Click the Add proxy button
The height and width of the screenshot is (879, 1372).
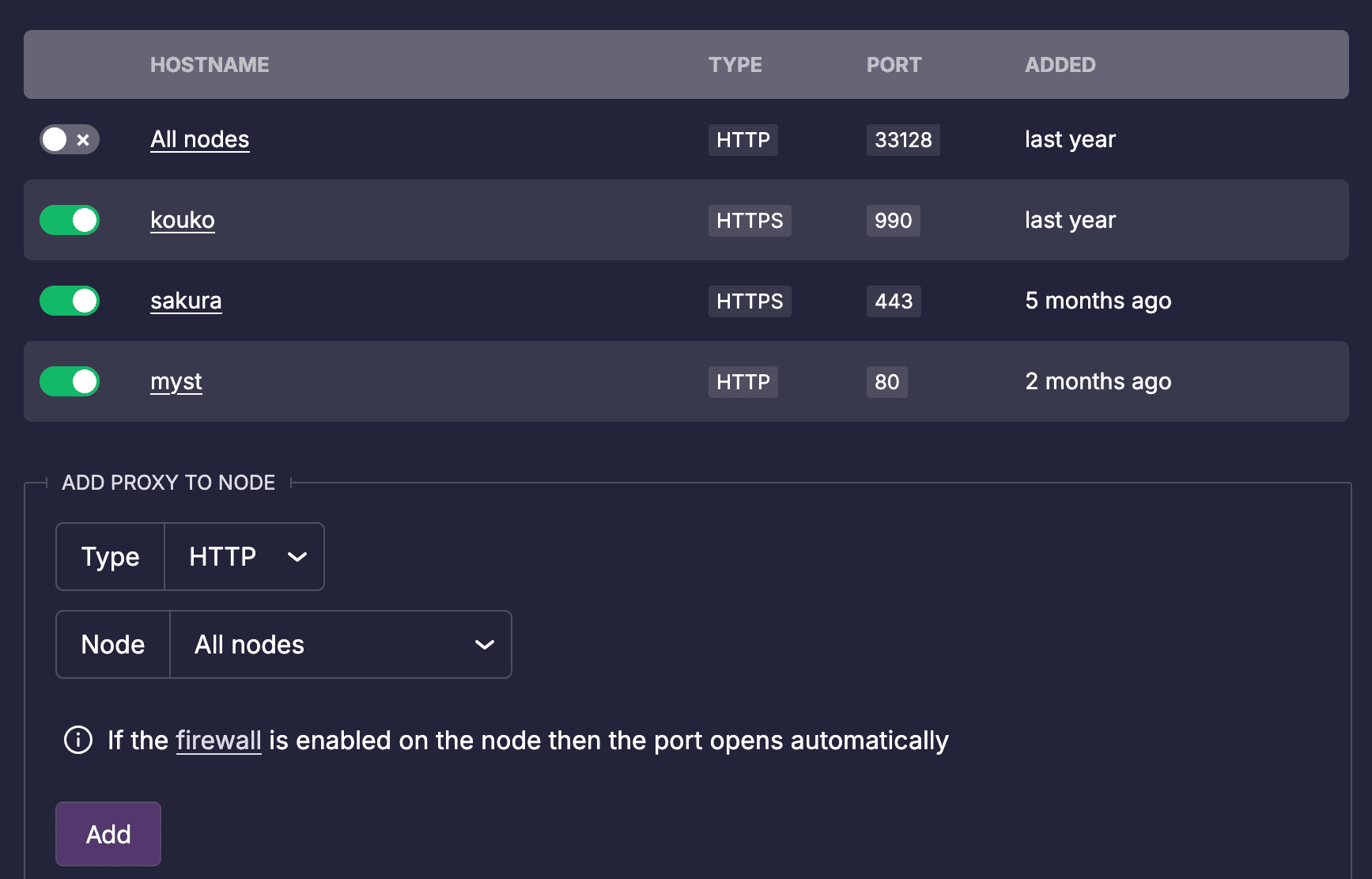(x=108, y=834)
